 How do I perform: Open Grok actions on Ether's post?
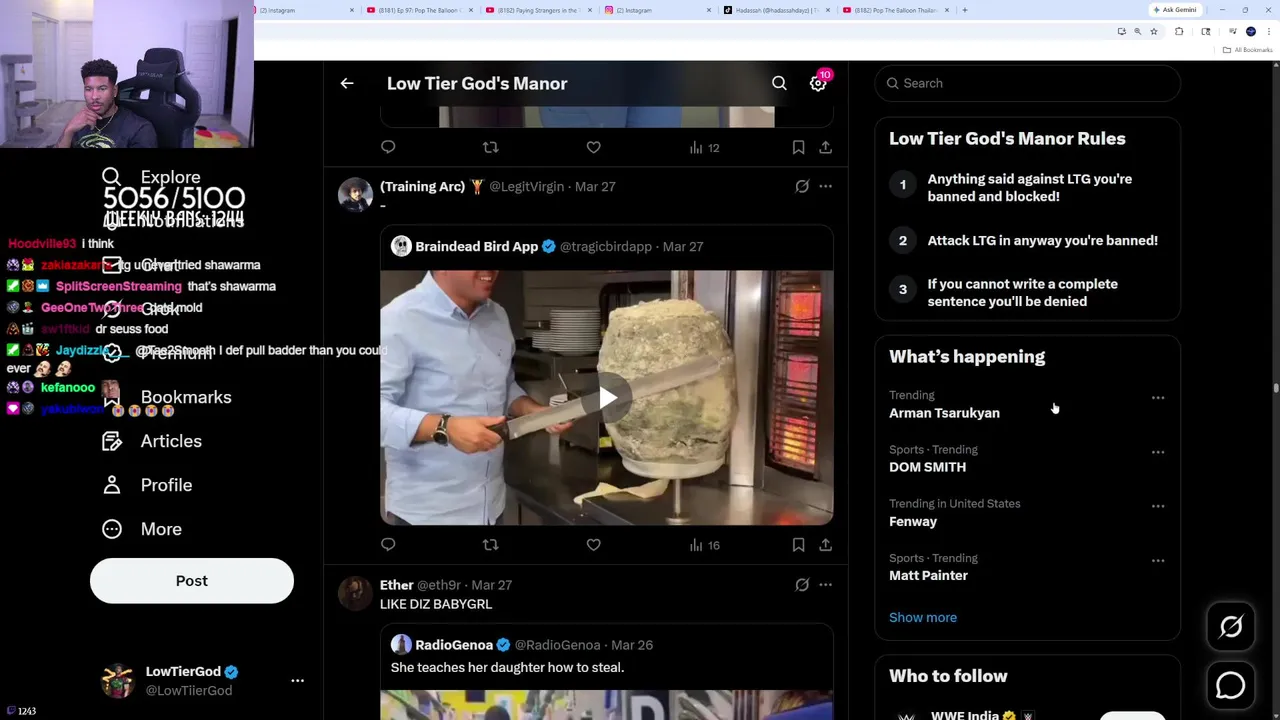802,585
